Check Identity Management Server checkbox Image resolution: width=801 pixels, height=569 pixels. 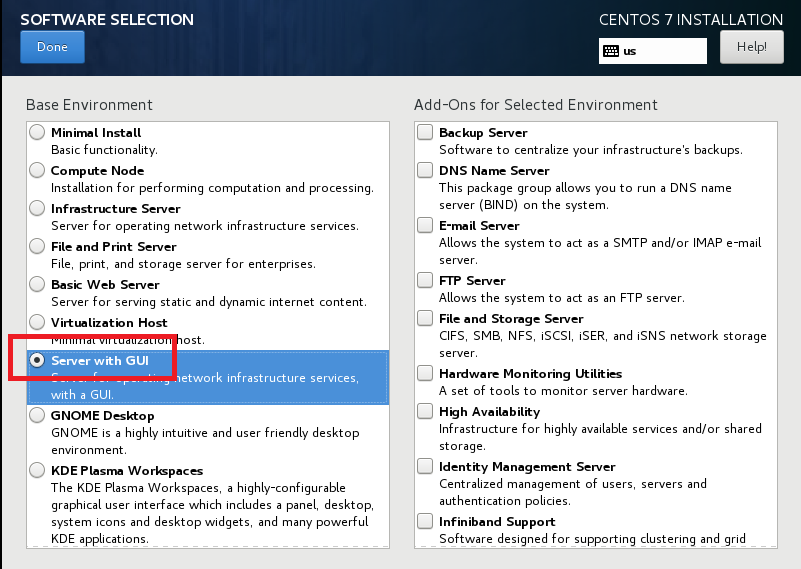(x=425, y=466)
